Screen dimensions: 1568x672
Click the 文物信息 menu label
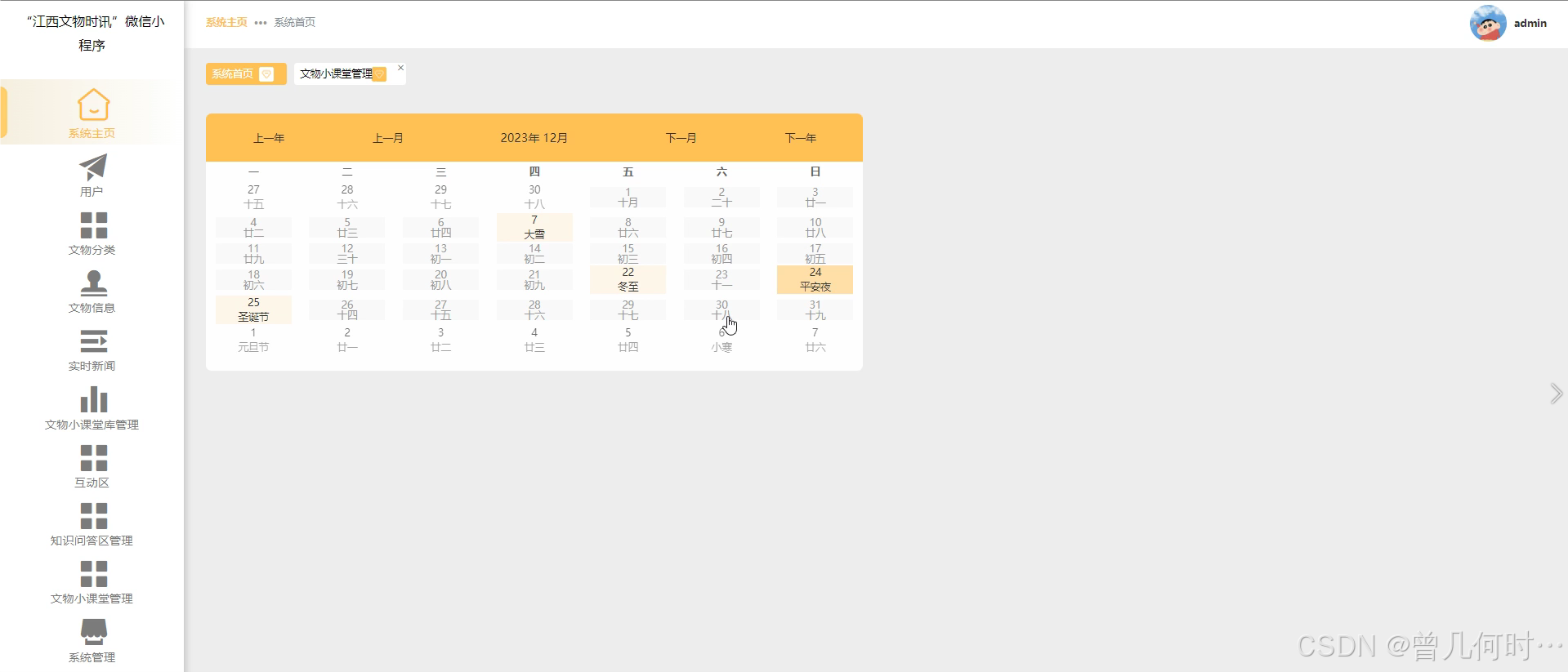pyautogui.click(x=92, y=308)
